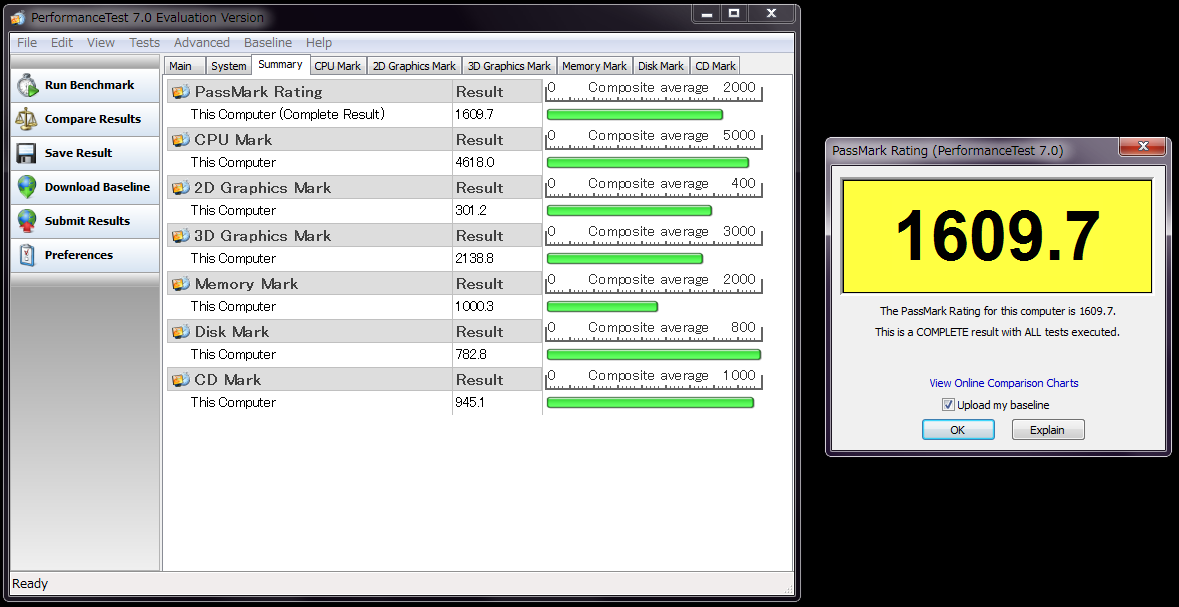1179x607 pixels.
Task: Open the Baseline menu
Action: click(x=268, y=43)
